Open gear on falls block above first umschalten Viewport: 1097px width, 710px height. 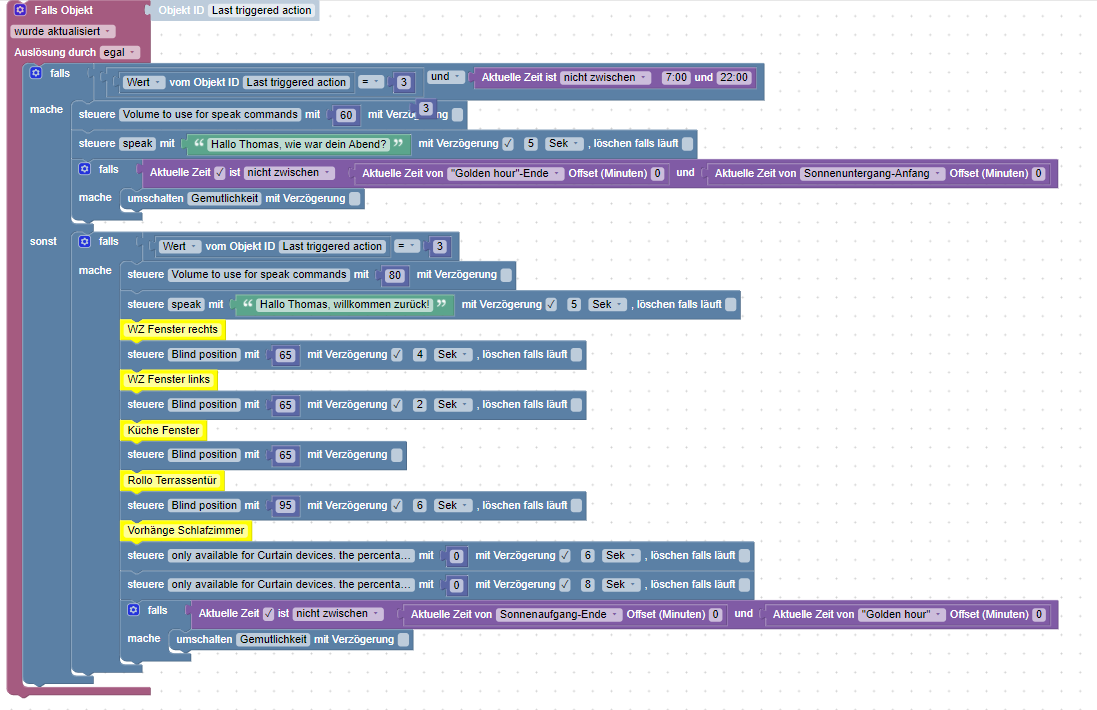tap(85, 169)
